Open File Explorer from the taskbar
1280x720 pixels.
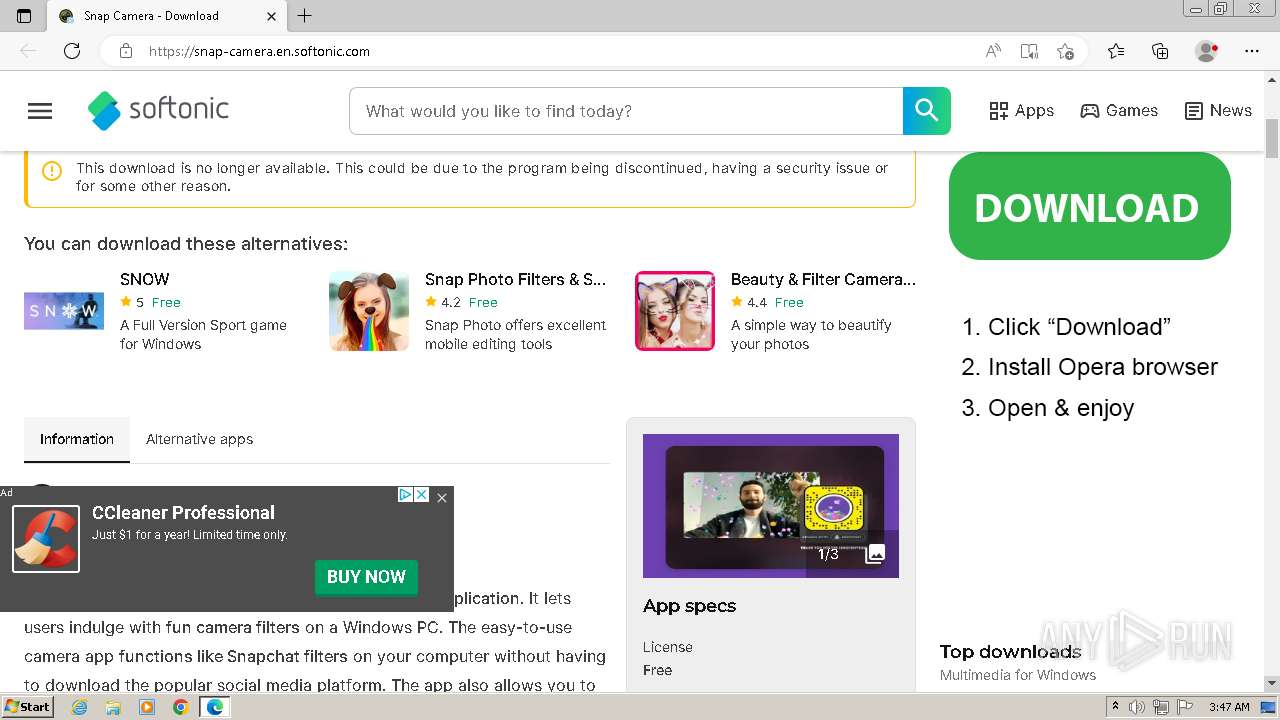click(113, 707)
